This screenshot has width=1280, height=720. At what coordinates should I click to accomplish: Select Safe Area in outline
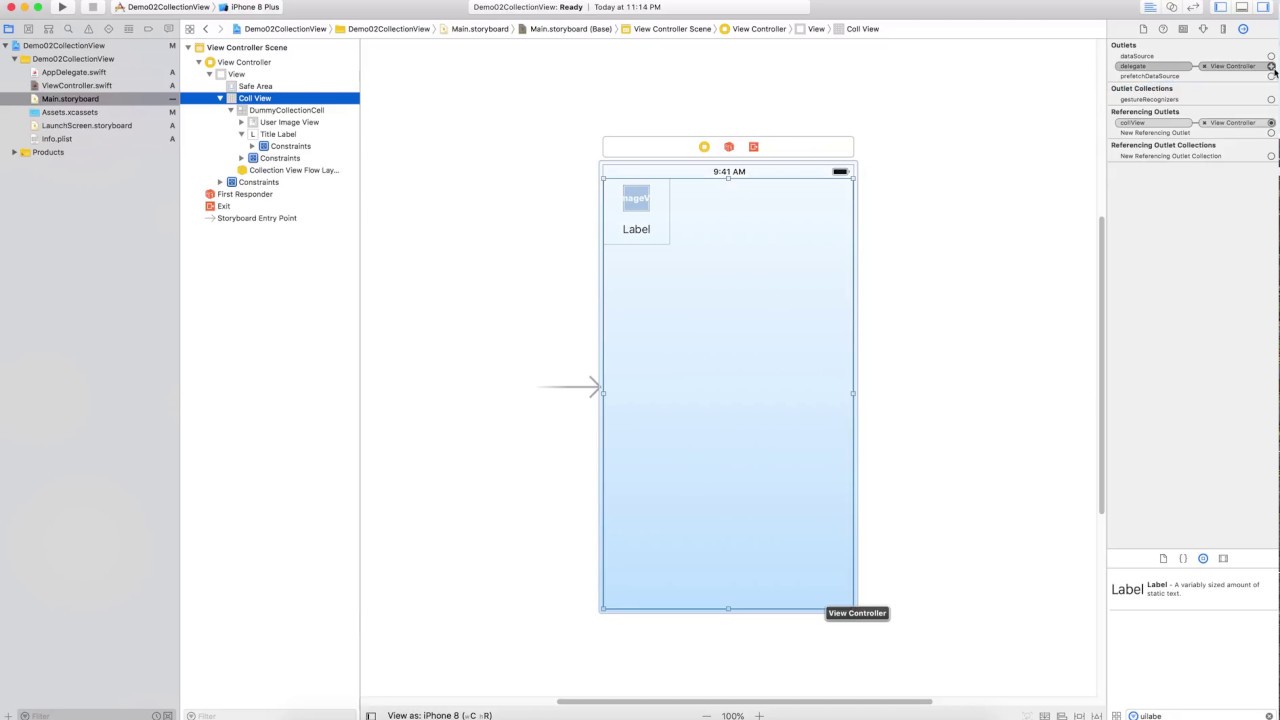pyautogui.click(x=255, y=86)
